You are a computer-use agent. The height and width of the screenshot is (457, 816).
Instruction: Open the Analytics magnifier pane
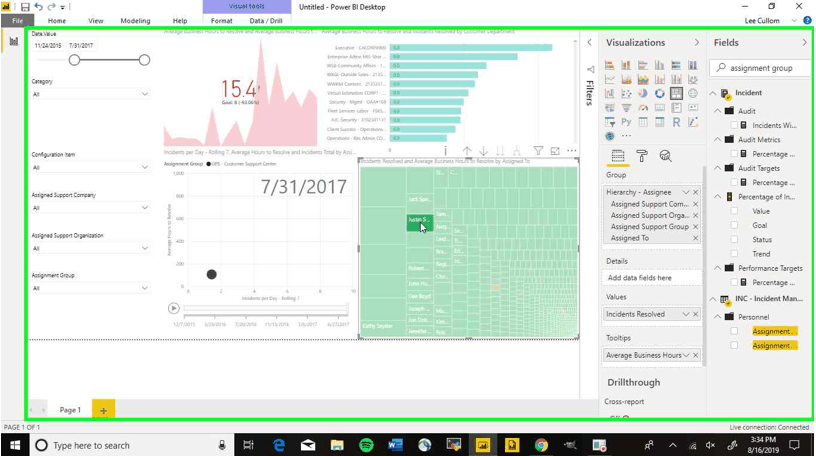[666, 156]
